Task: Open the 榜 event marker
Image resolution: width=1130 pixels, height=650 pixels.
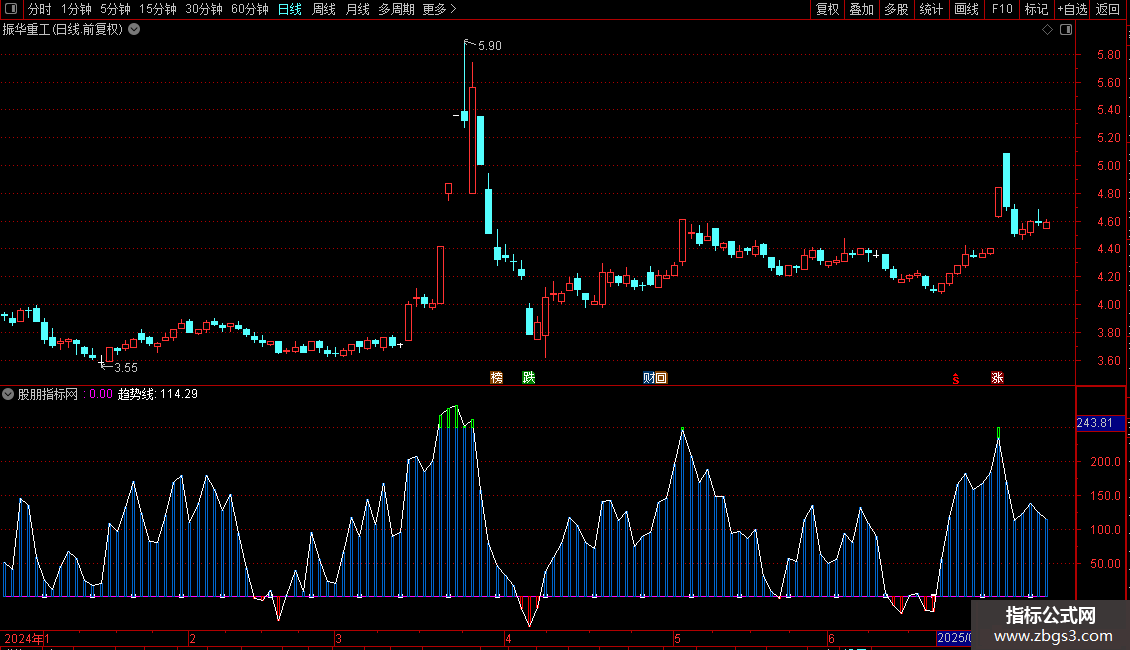Action: (x=497, y=378)
